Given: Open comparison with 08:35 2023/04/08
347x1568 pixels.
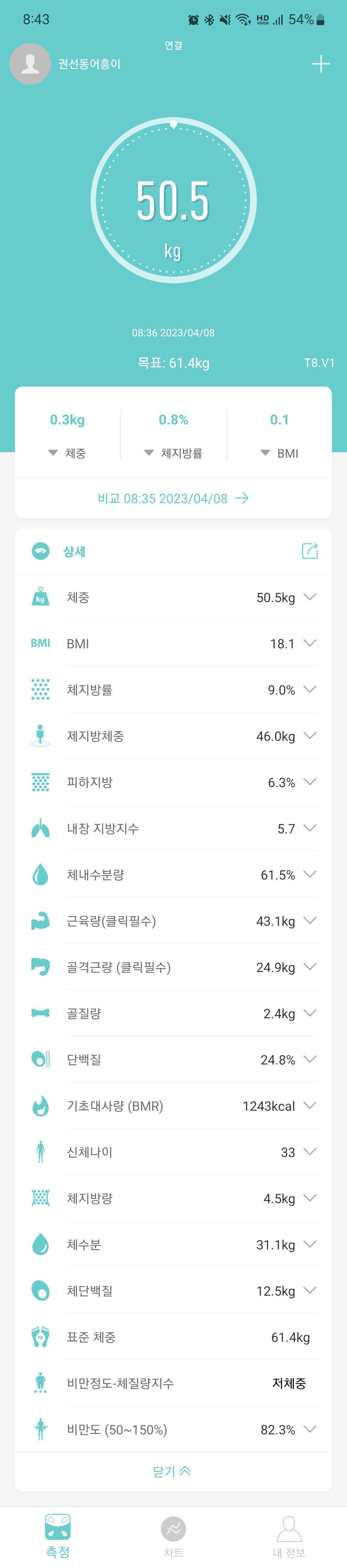Looking at the screenshot, I should click(x=173, y=498).
